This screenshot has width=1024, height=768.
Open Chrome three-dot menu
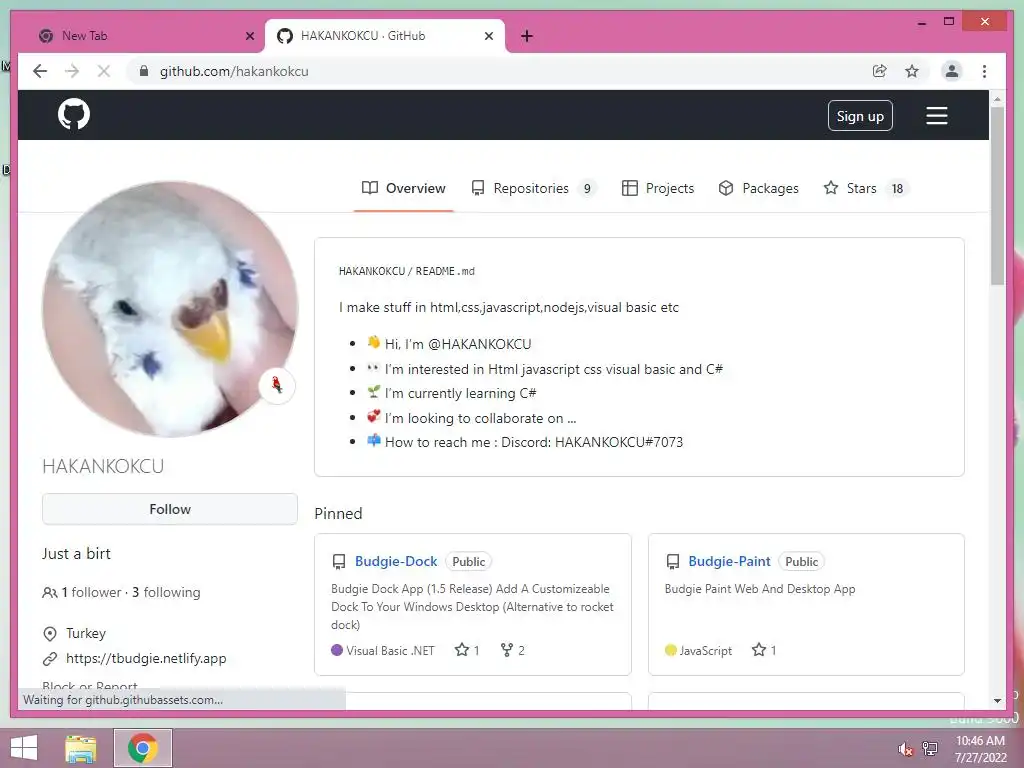click(x=984, y=71)
